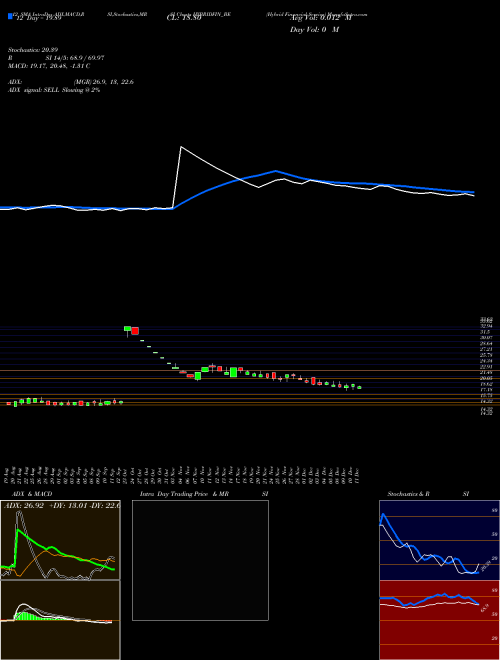The width and height of the screenshot is (500, 660).
Task: Click the tall green candle at price top
Action: coord(127,329)
